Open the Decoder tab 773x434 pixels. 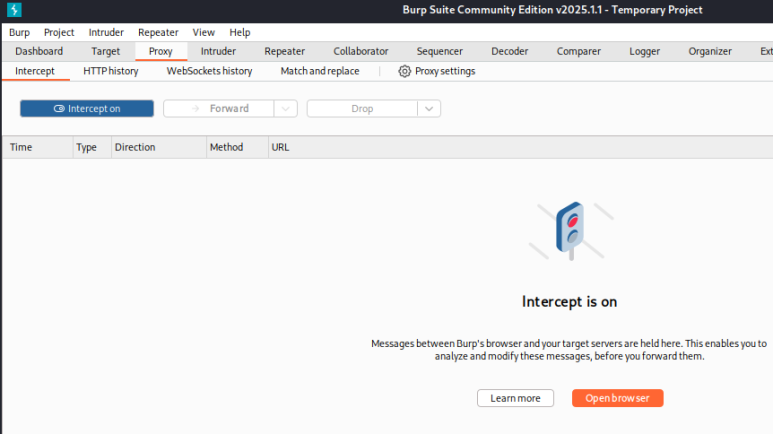[510, 51]
